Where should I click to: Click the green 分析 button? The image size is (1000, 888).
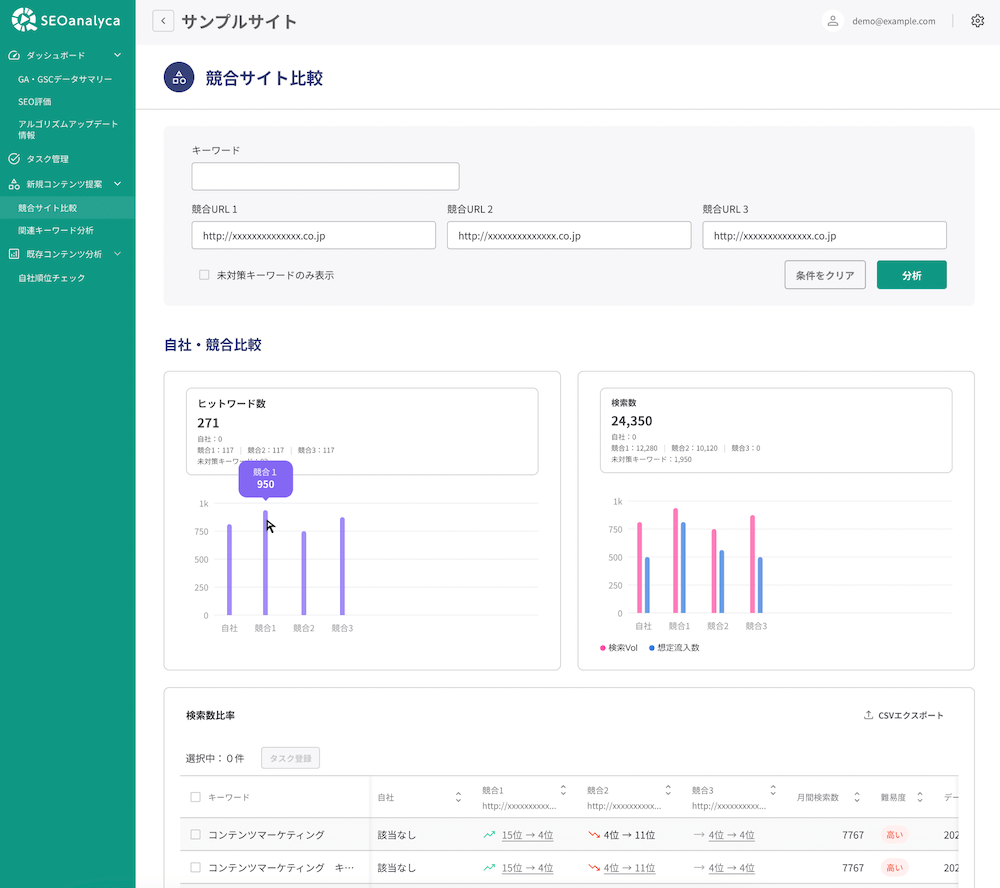point(911,275)
